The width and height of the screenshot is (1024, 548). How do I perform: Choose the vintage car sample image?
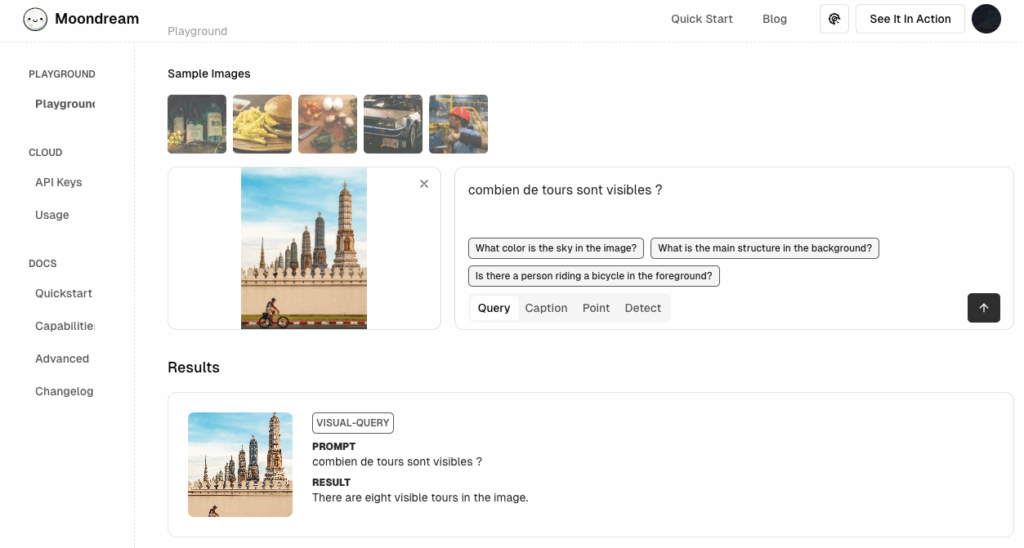393,124
